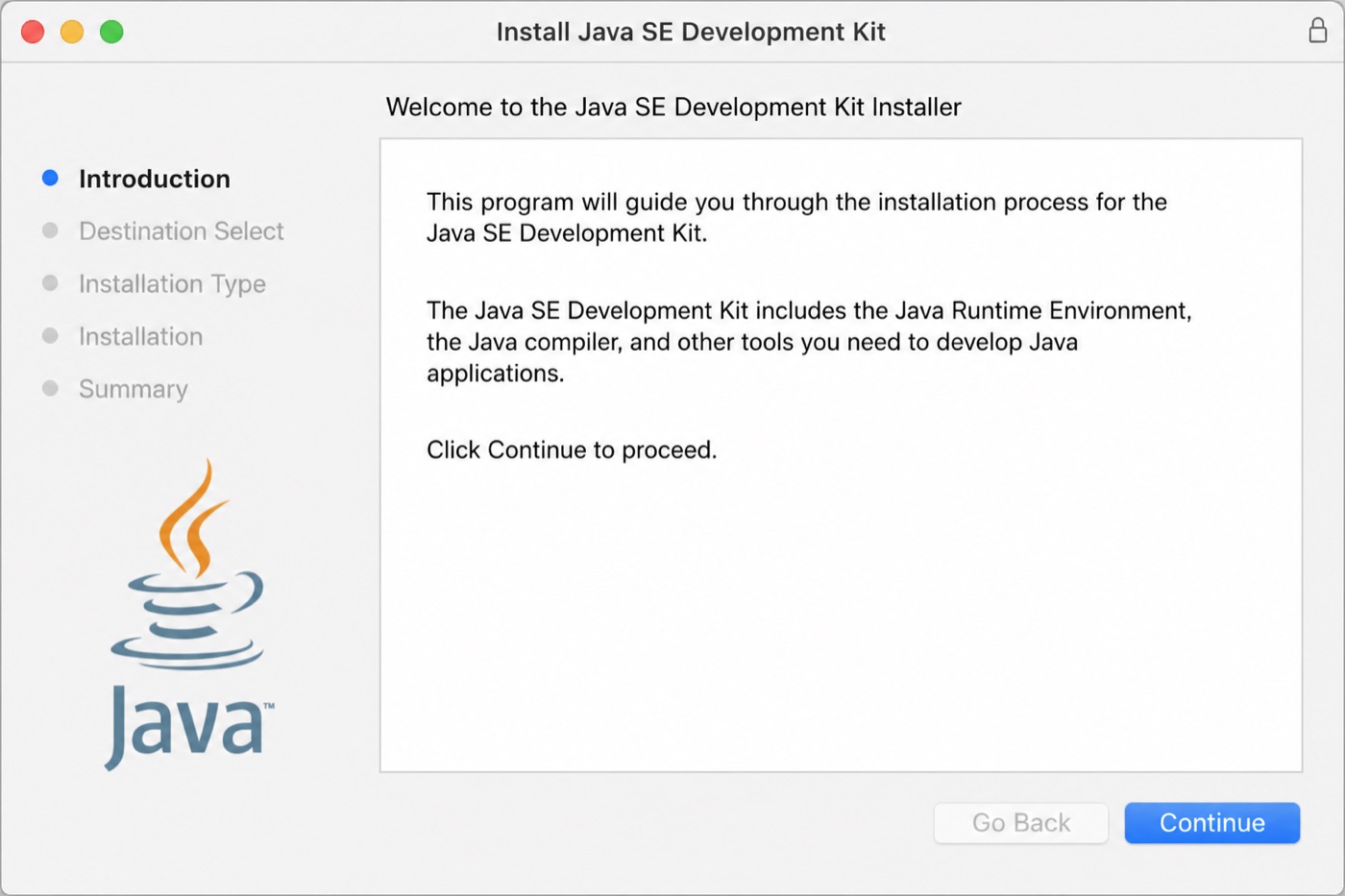
Task: Zoom the window with green button
Action: click(x=111, y=32)
